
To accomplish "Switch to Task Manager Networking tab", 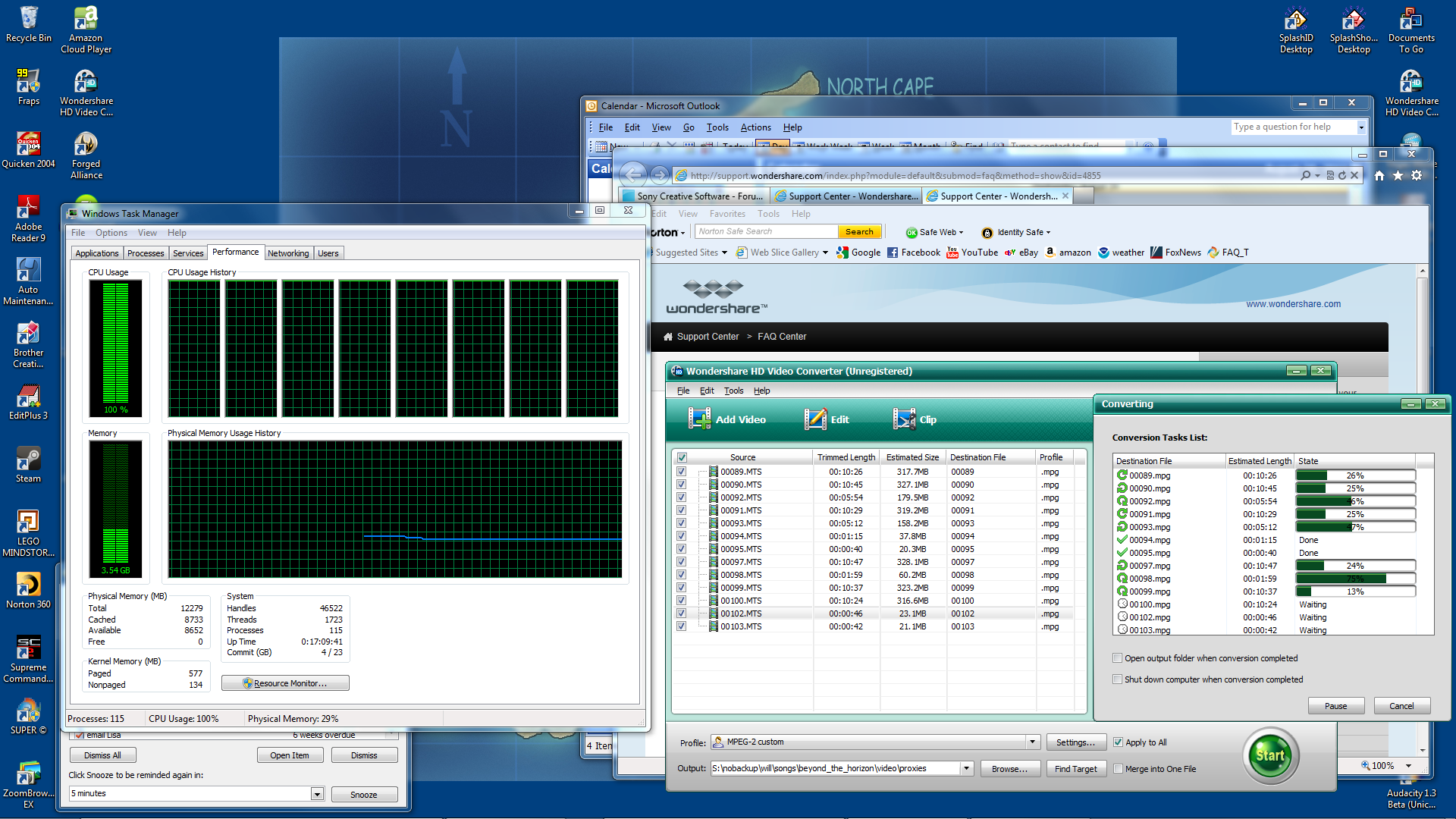I will tap(288, 253).
